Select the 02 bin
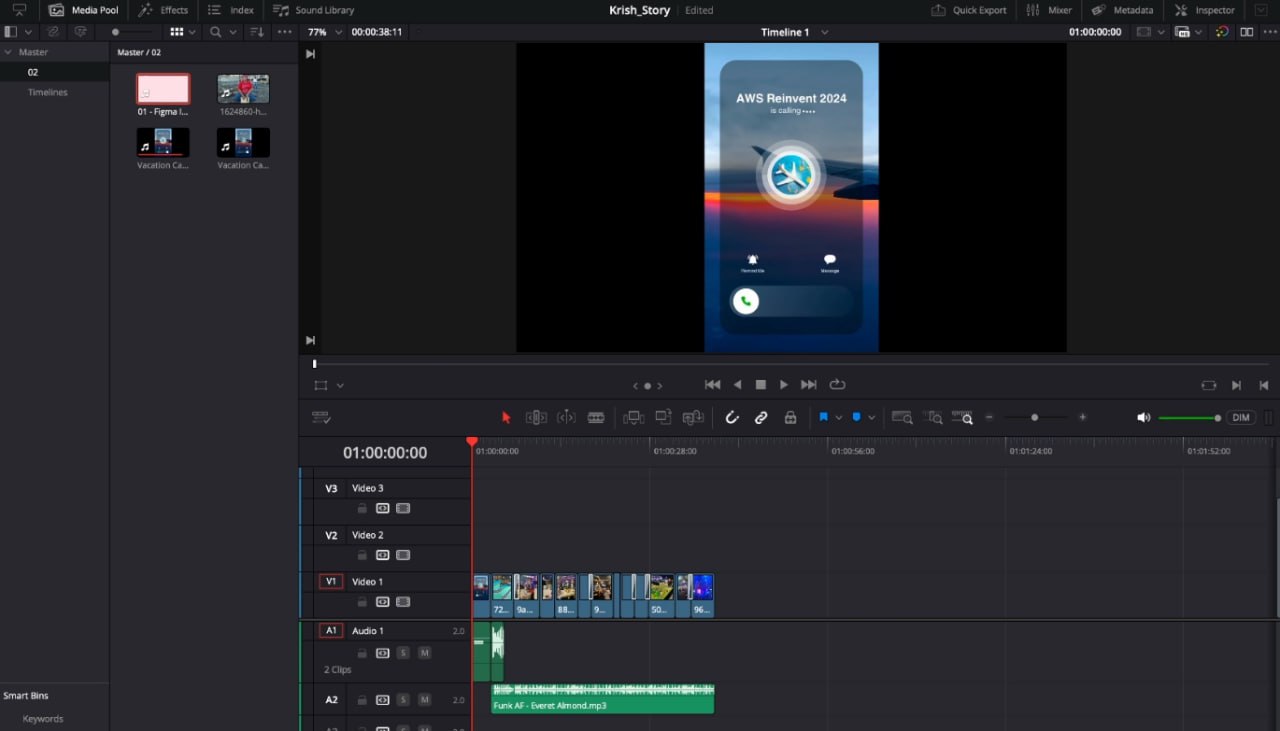The image size is (1280, 731). click(x=33, y=72)
